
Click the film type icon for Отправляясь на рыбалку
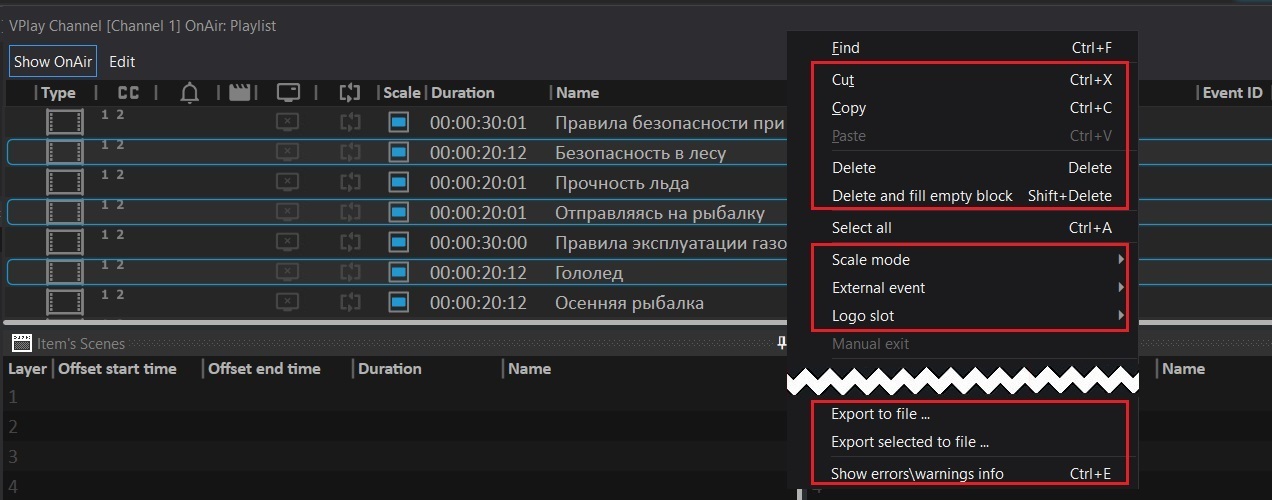pos(65,213)
